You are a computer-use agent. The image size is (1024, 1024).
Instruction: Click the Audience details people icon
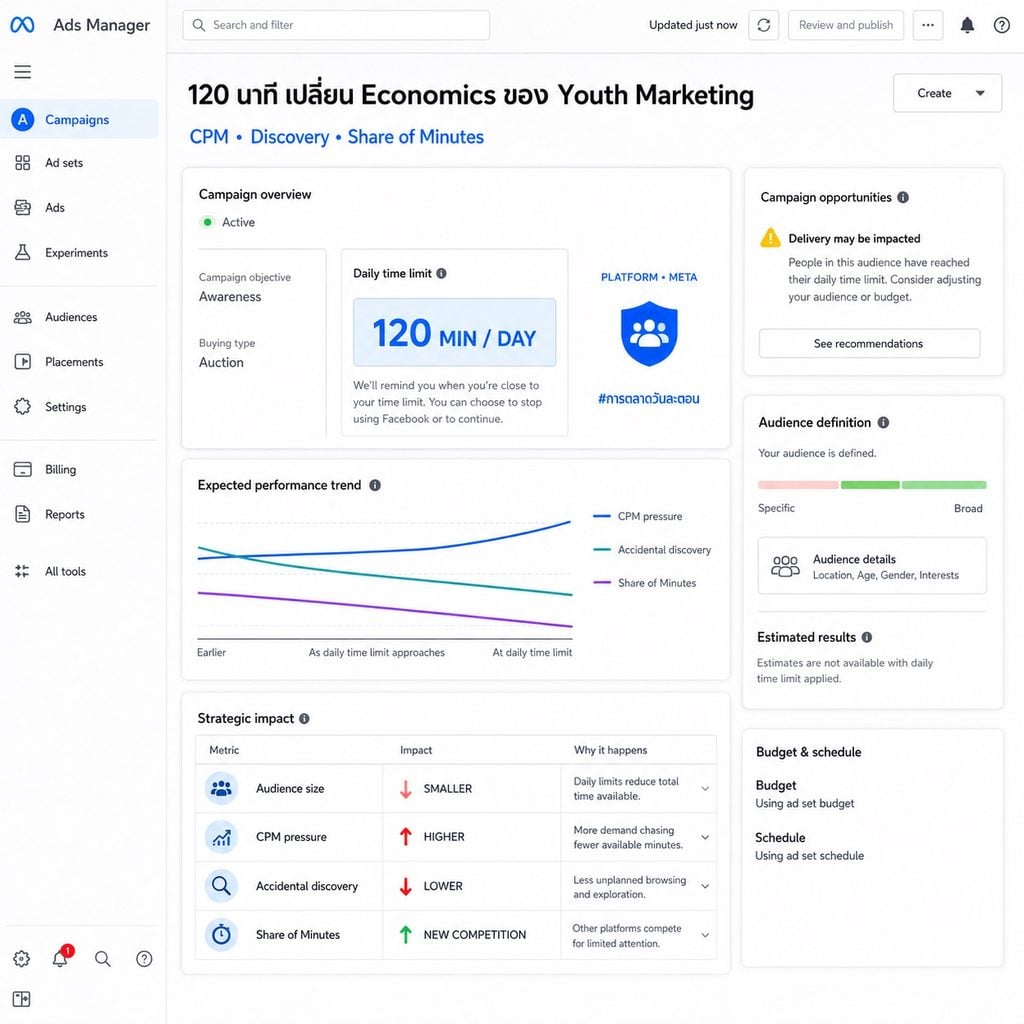click(x=785, y=566)
